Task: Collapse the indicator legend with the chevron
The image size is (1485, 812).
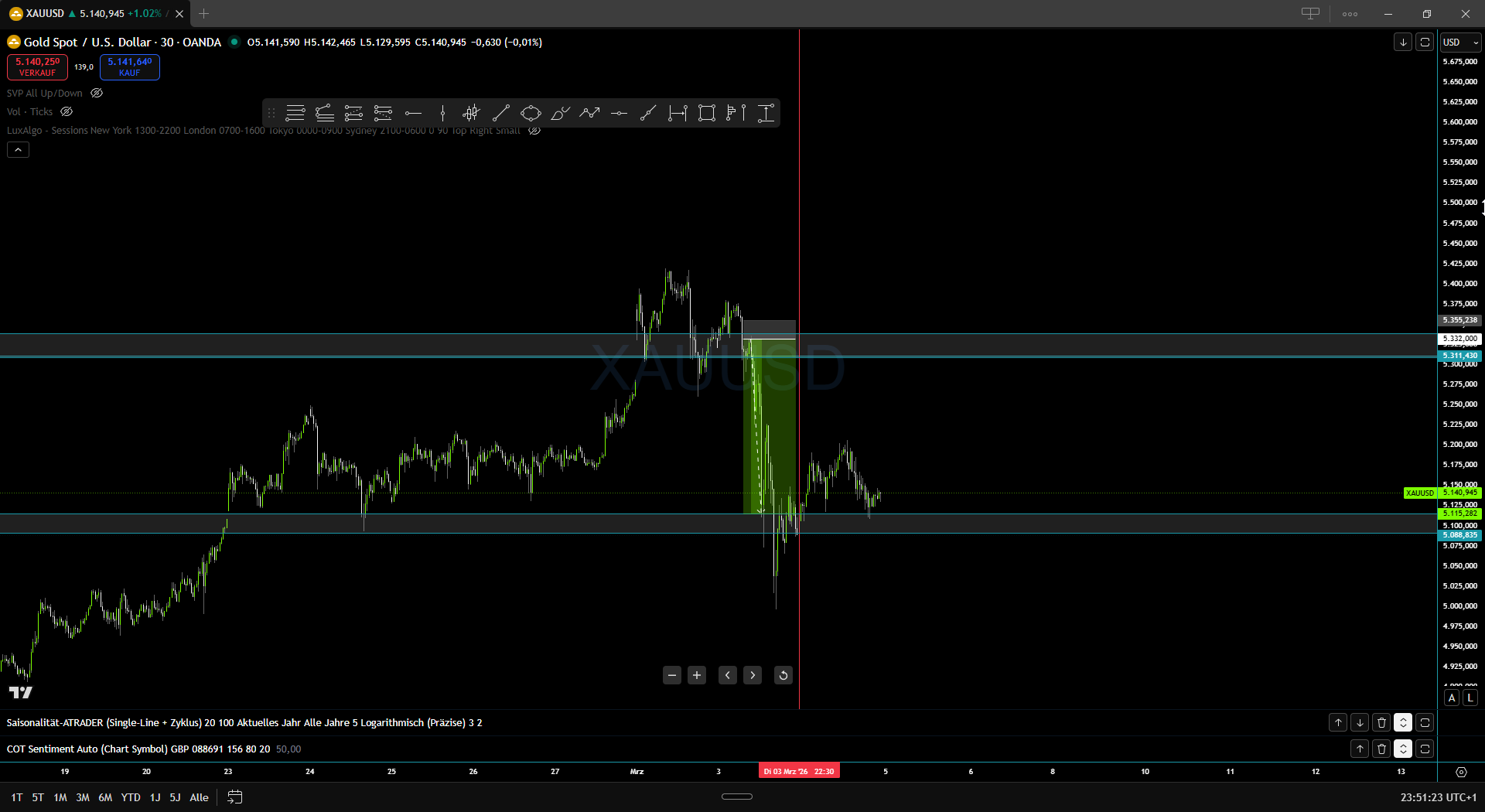Action: (18, 149)
